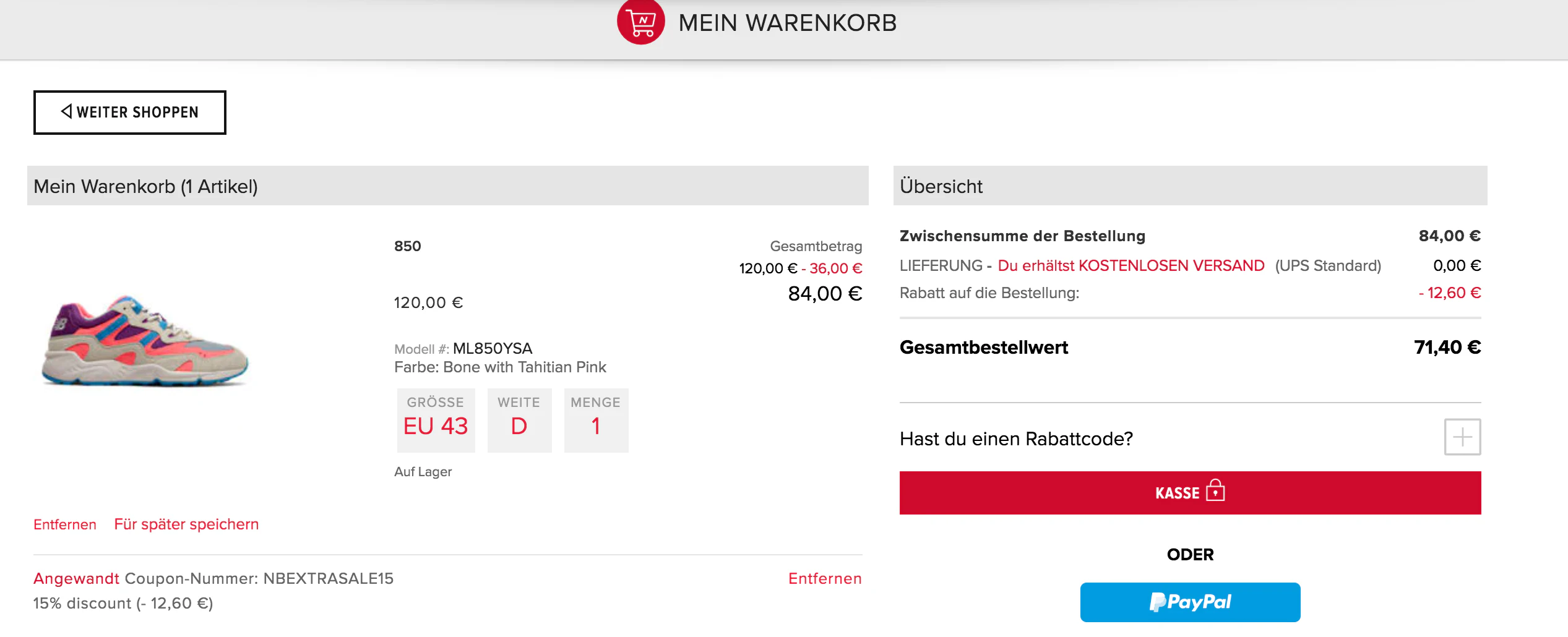Click Kostenlosen Versand delivery text
Viewport: 1568px width, 637px height.
coord(1131,266)
